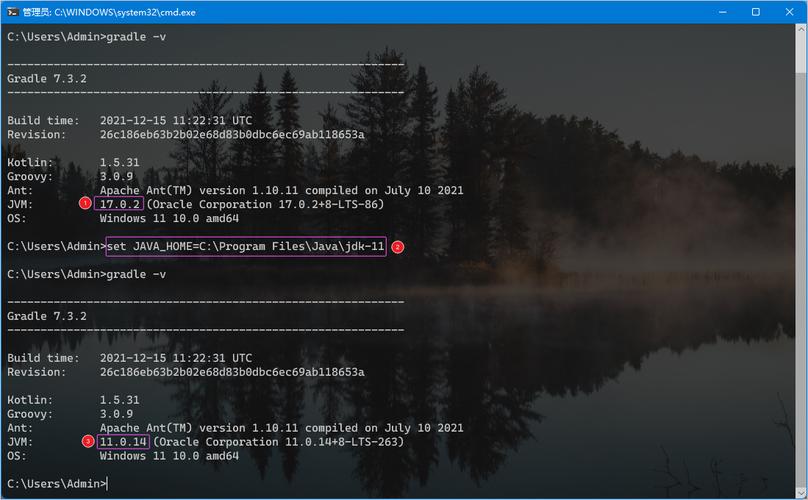Click the scrollbar down arrow
This screenshot has height=500, width=808.
[x=799, y=492]
